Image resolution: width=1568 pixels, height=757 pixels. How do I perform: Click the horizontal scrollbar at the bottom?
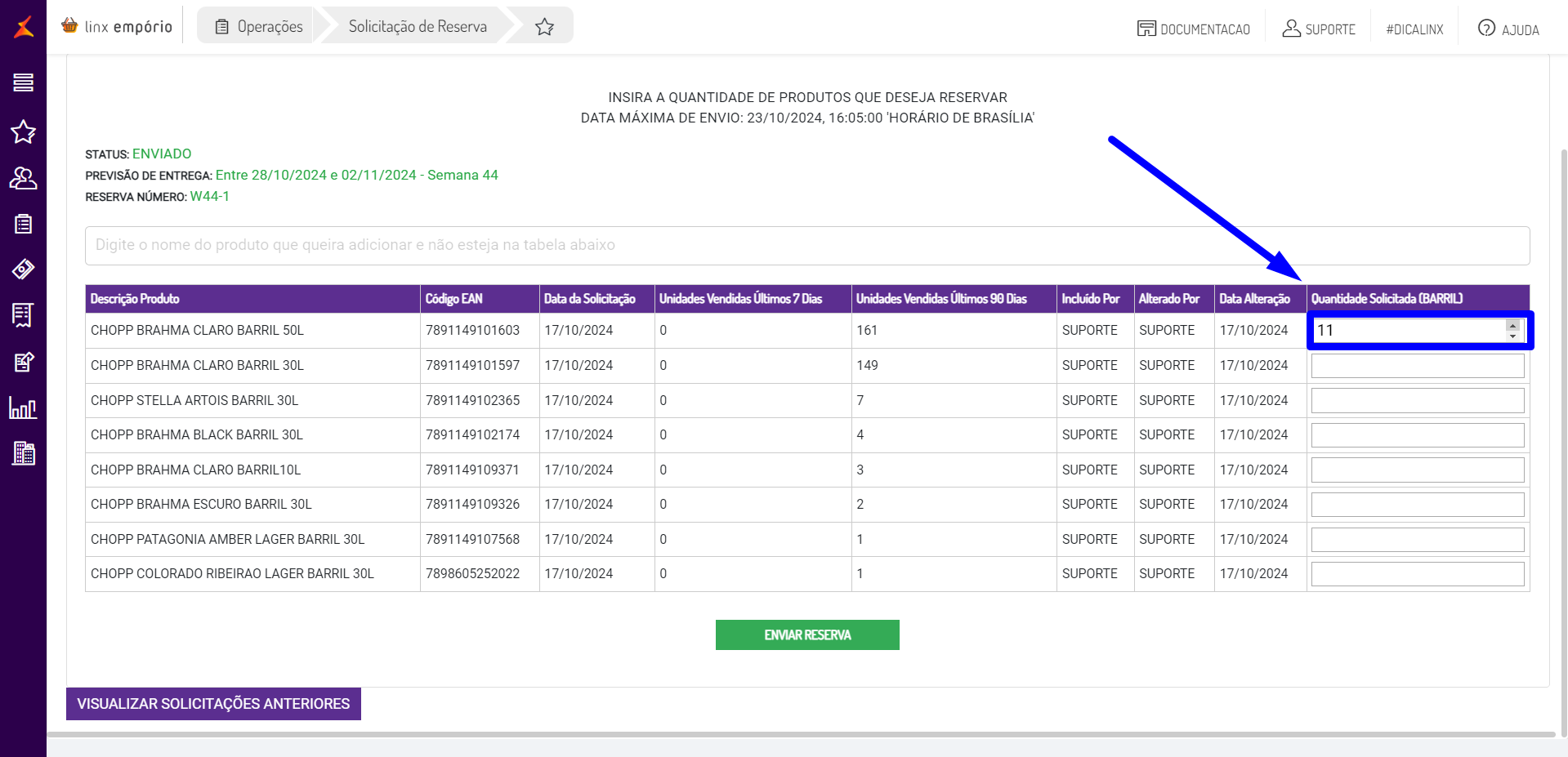point(801,735)
